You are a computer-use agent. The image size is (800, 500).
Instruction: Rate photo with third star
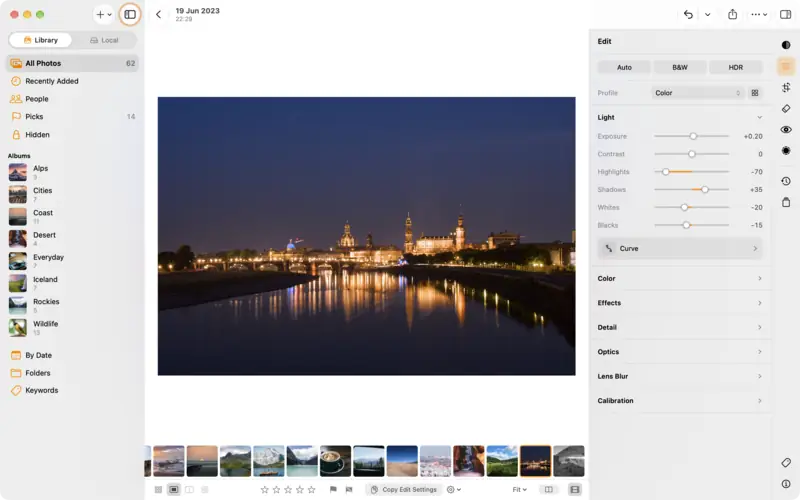tap(288, 489)
